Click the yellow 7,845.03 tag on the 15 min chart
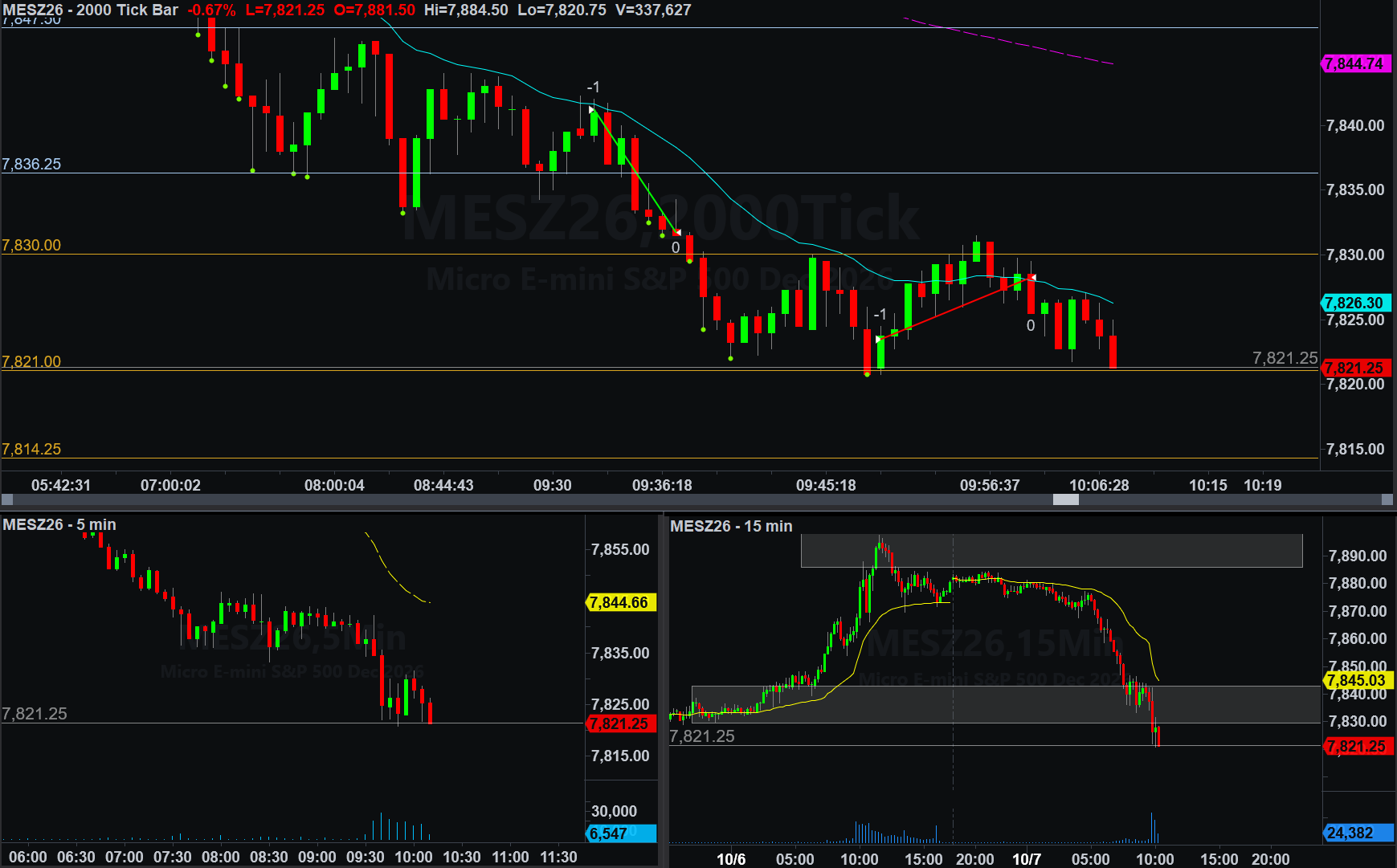The image size is (1397, 868). point(1358,680)
